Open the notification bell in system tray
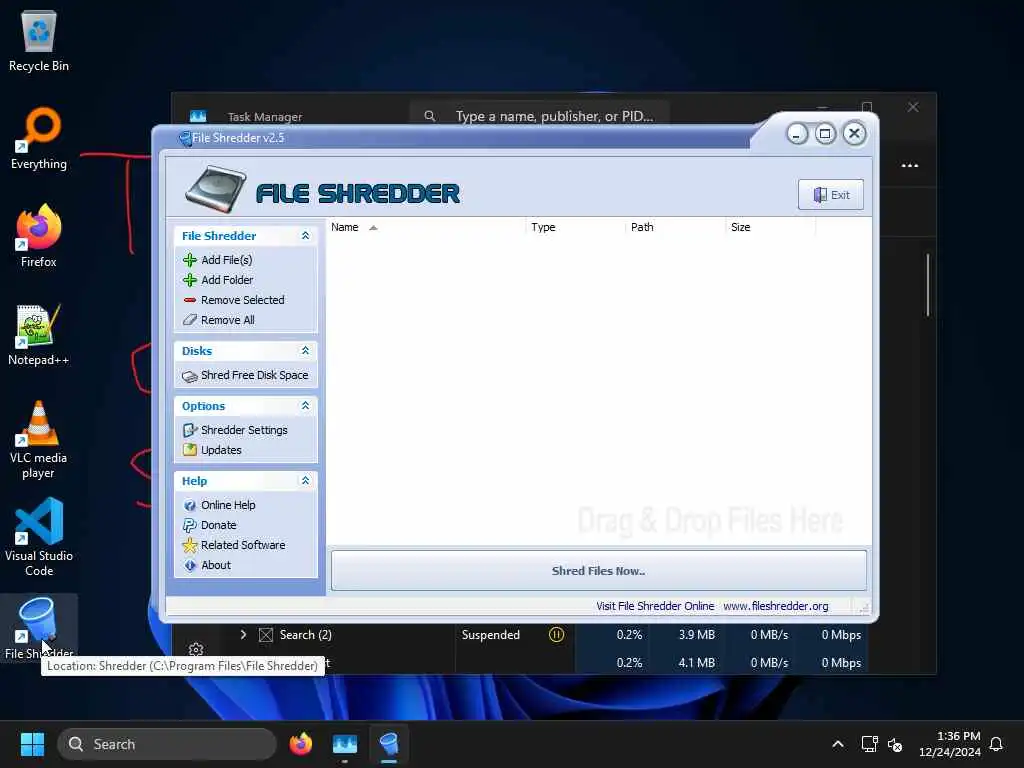Viewport: 1024px width, 768px height. point(996,744)
